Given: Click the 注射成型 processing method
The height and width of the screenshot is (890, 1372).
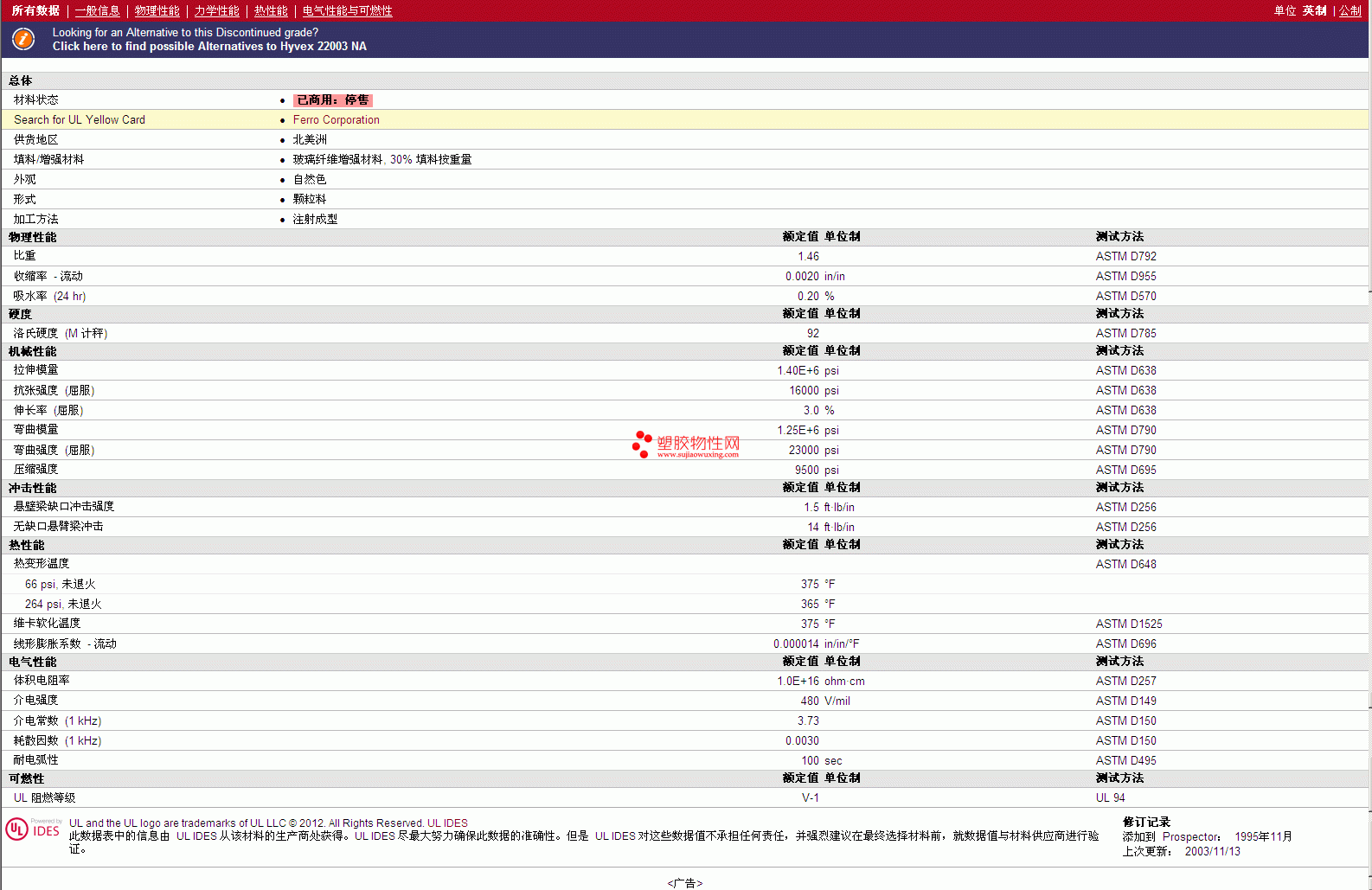Looking at the screenshot, I should click(x=315, y=220).
